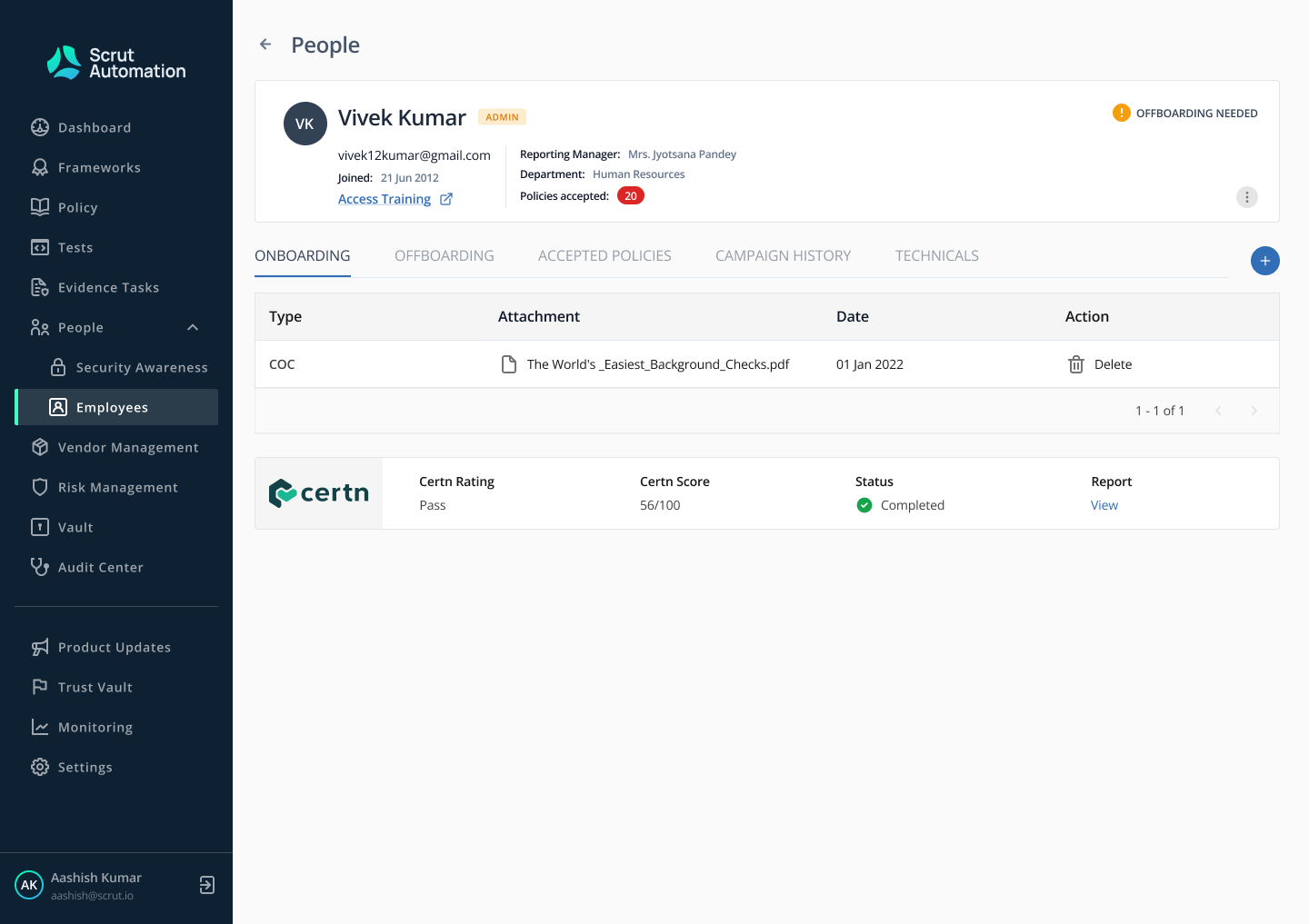
Task: Click the Vendor Management cube icon
Action: (40, 447)
